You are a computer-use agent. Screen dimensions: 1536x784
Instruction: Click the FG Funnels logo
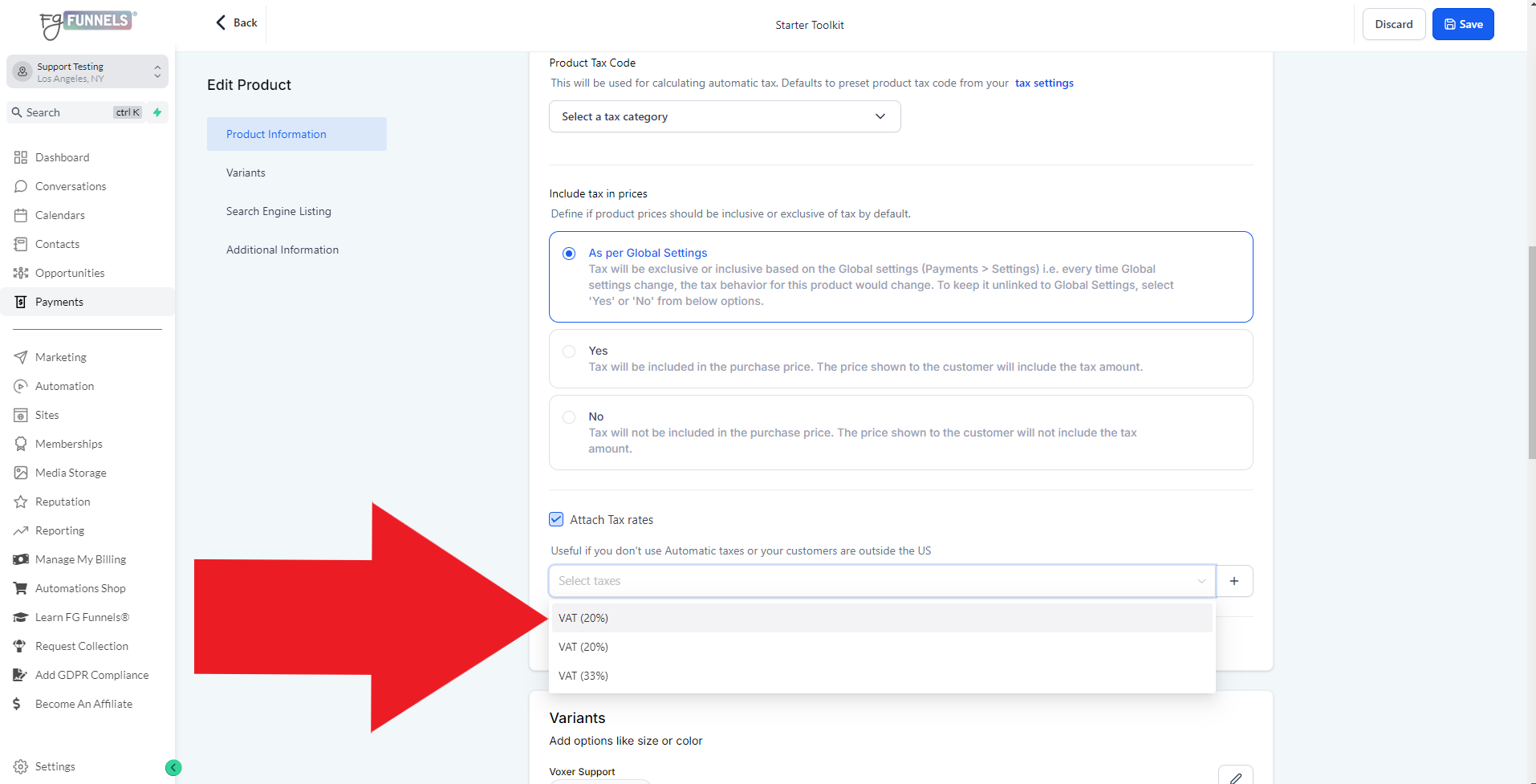coord(87,24)
